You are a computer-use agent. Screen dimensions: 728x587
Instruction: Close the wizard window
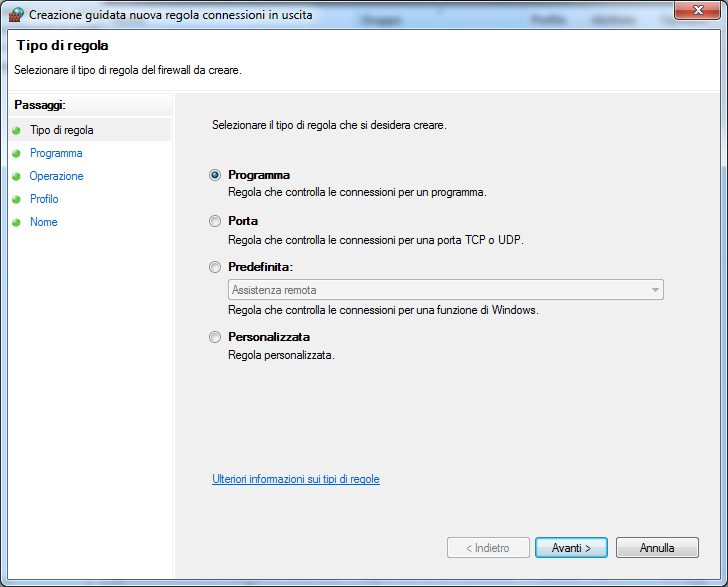(x=698, y=10)
